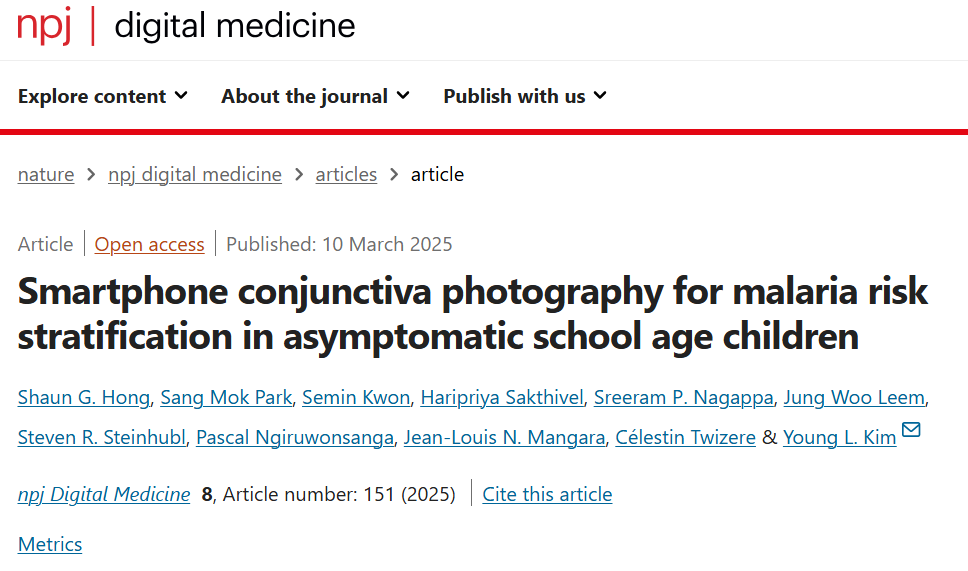This screenshot has height=571, width=968.
Task: Open the npj digital medicine breadcrumb
Action: (x=194, y=175)
